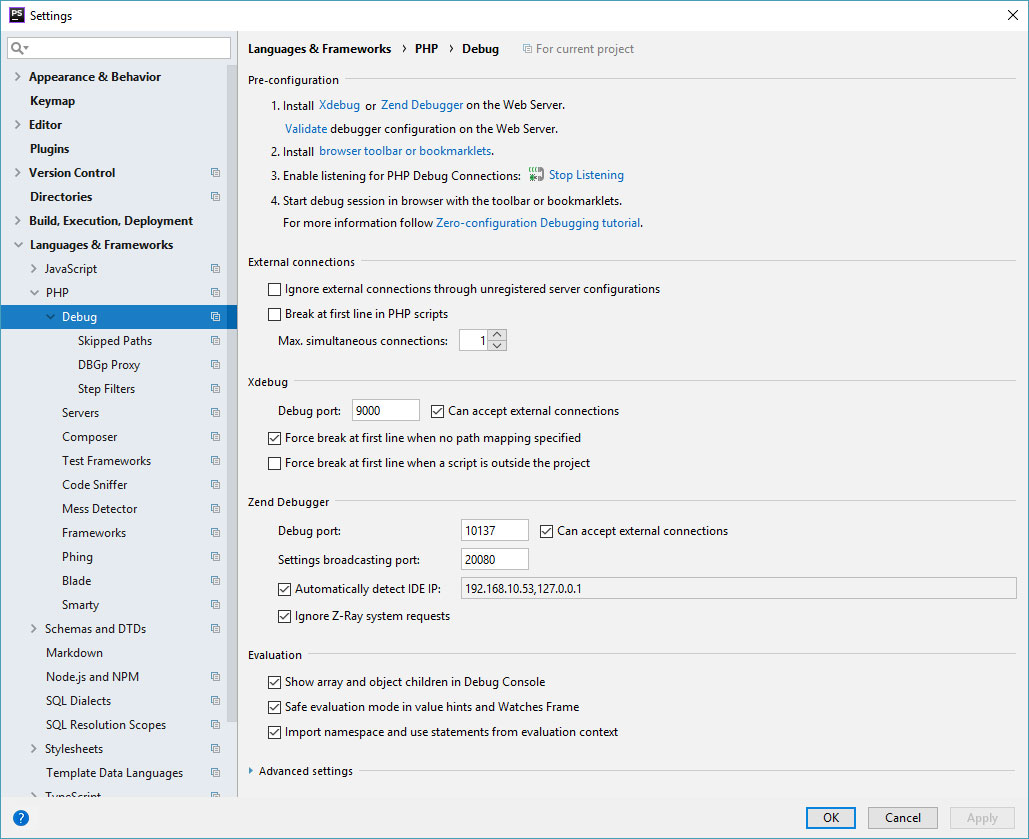Image resolution: width=1029 pixels, height=839 pixels.
Task: Click project-level icon beside Node.js and NPM
Action: point(215,677)
